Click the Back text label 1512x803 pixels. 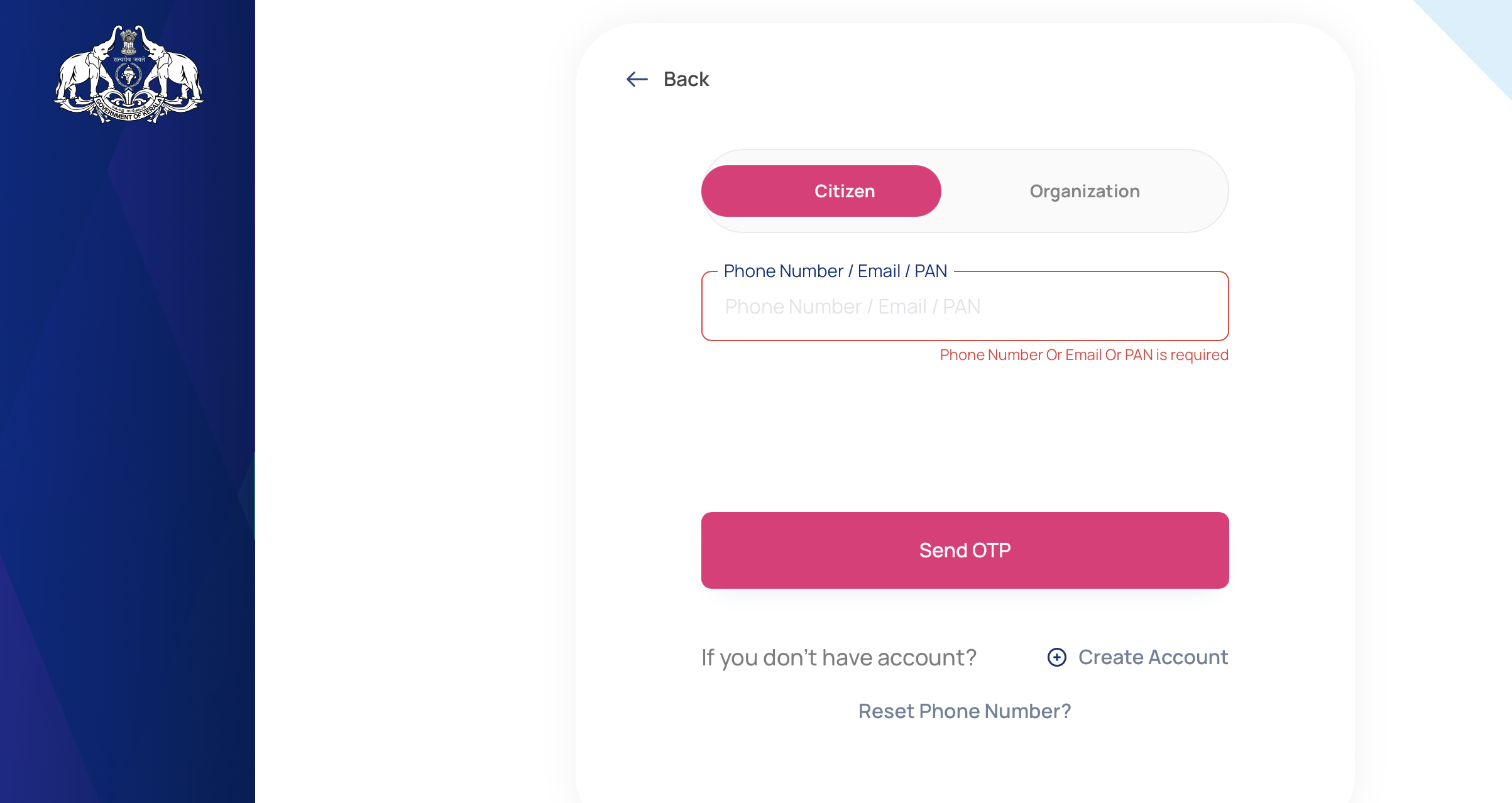point(686,79)
